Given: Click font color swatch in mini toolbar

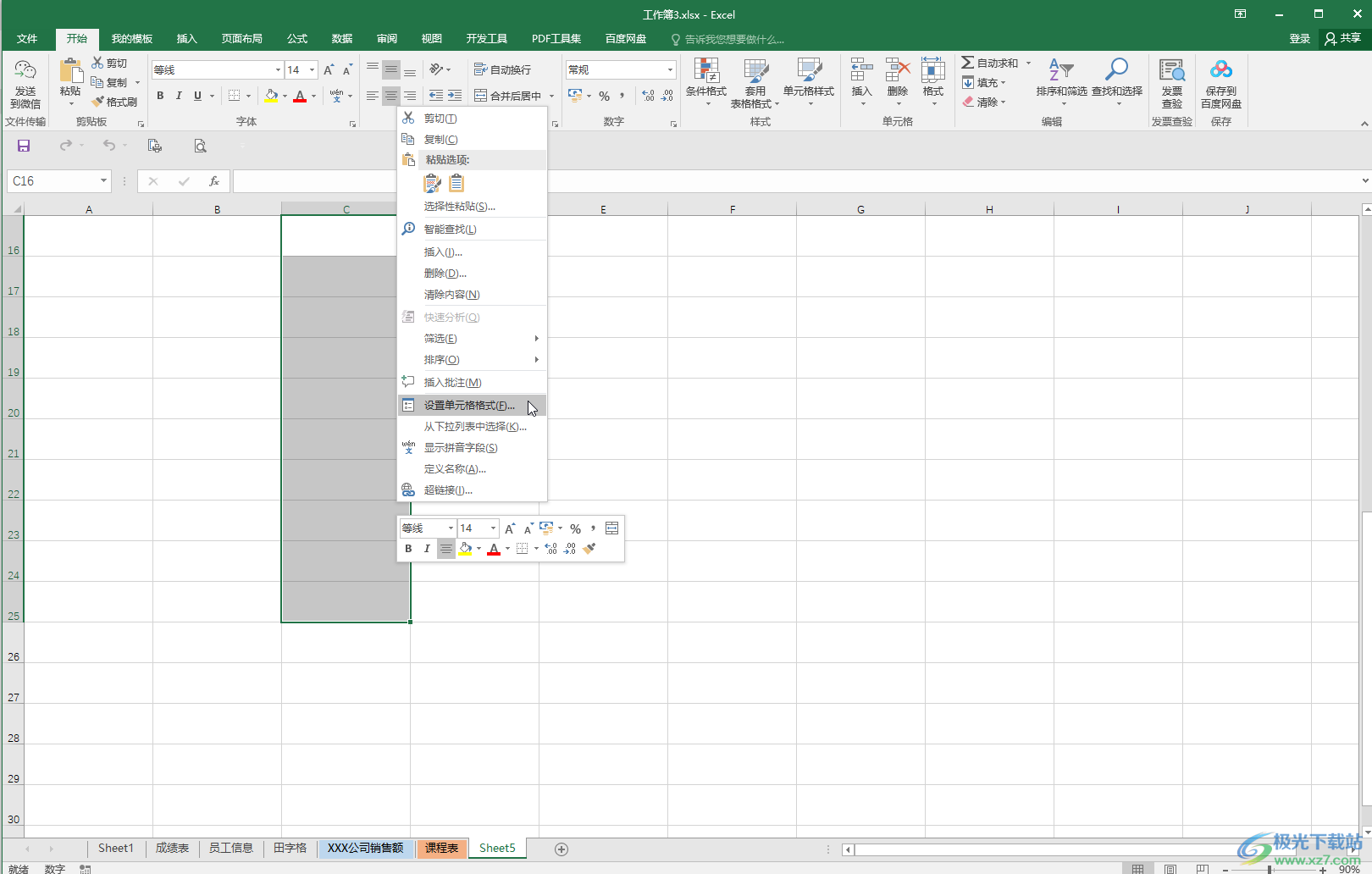Looking at the screenshot, I should tap(494, 549).
